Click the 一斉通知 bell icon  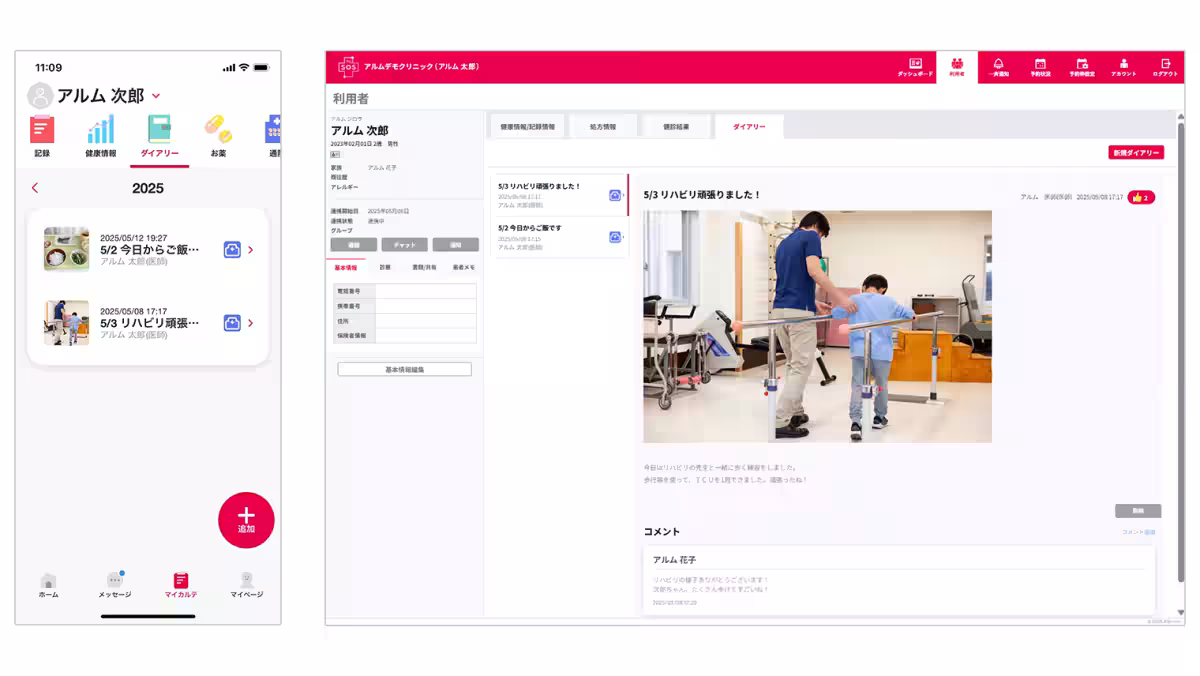coord(998,66)
